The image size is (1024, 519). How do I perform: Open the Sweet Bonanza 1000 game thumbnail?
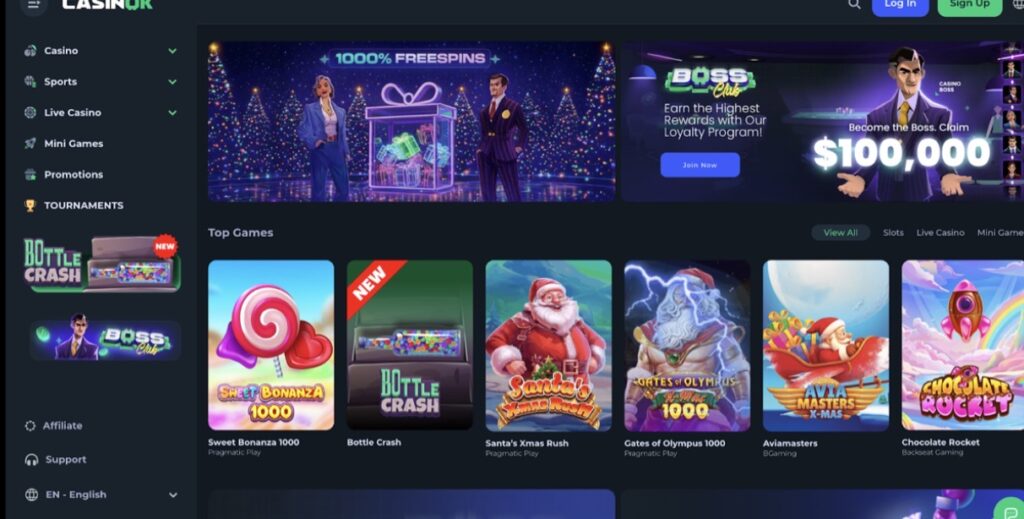[271, 345]
